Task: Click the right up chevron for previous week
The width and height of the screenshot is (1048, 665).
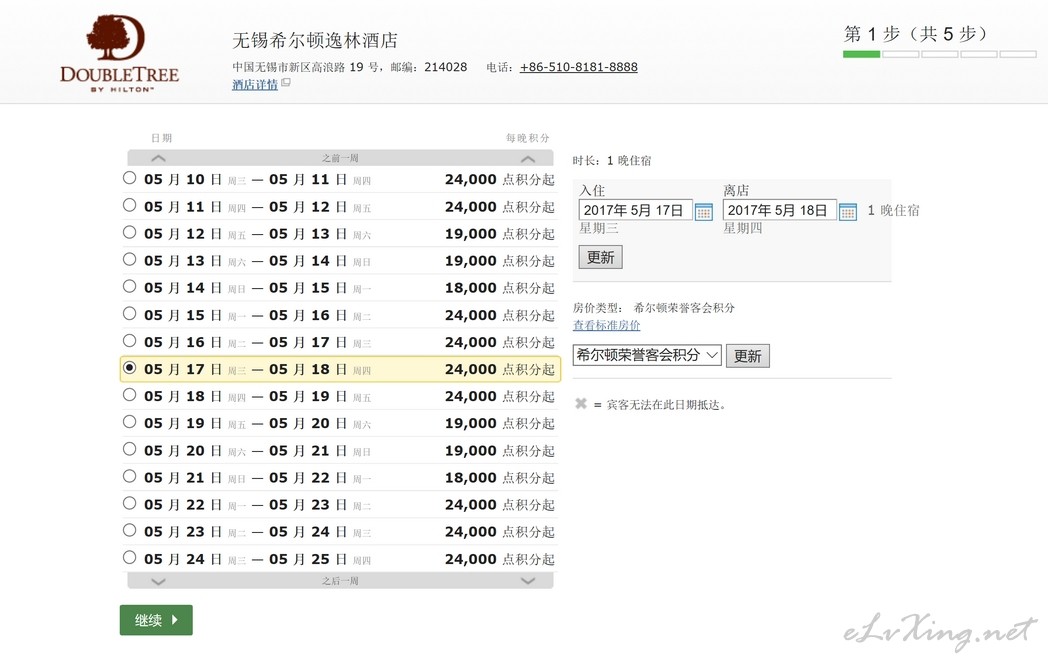Action: click(528, 158)
